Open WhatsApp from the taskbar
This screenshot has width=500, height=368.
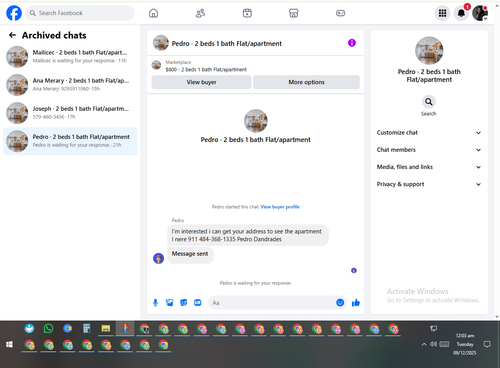pos(48,329)
